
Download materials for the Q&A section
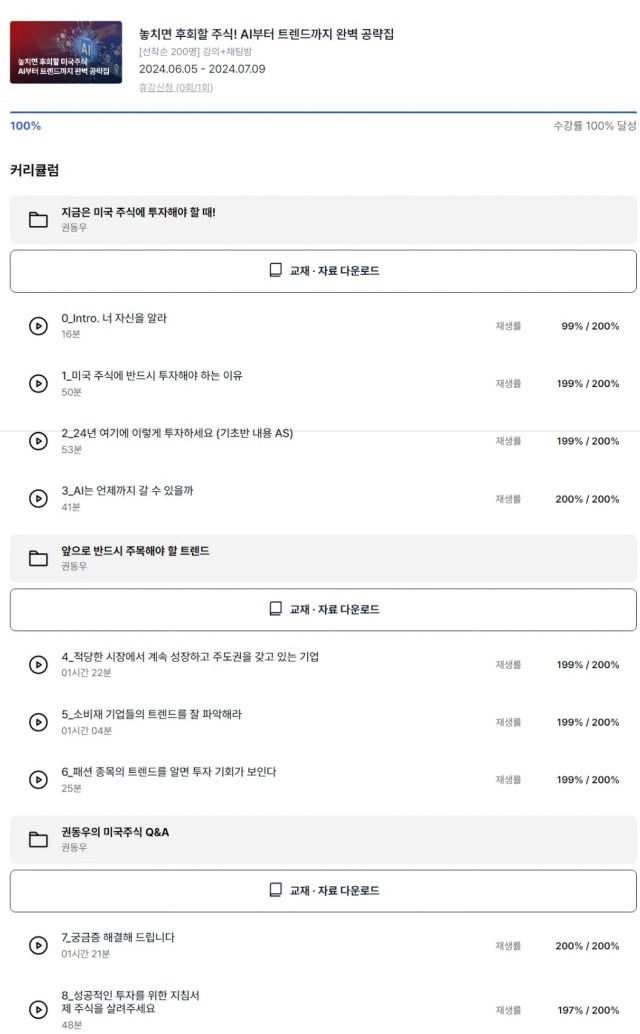click(323, 891)
